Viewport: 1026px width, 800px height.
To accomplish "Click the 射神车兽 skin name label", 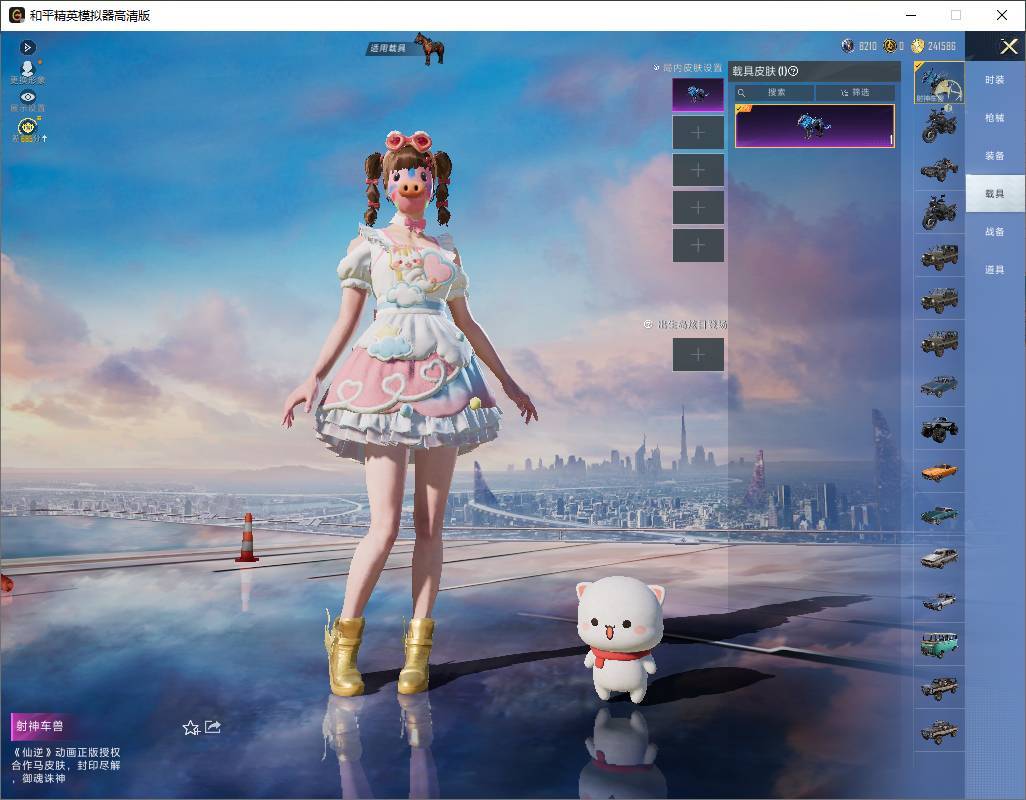I will [39, 726].
